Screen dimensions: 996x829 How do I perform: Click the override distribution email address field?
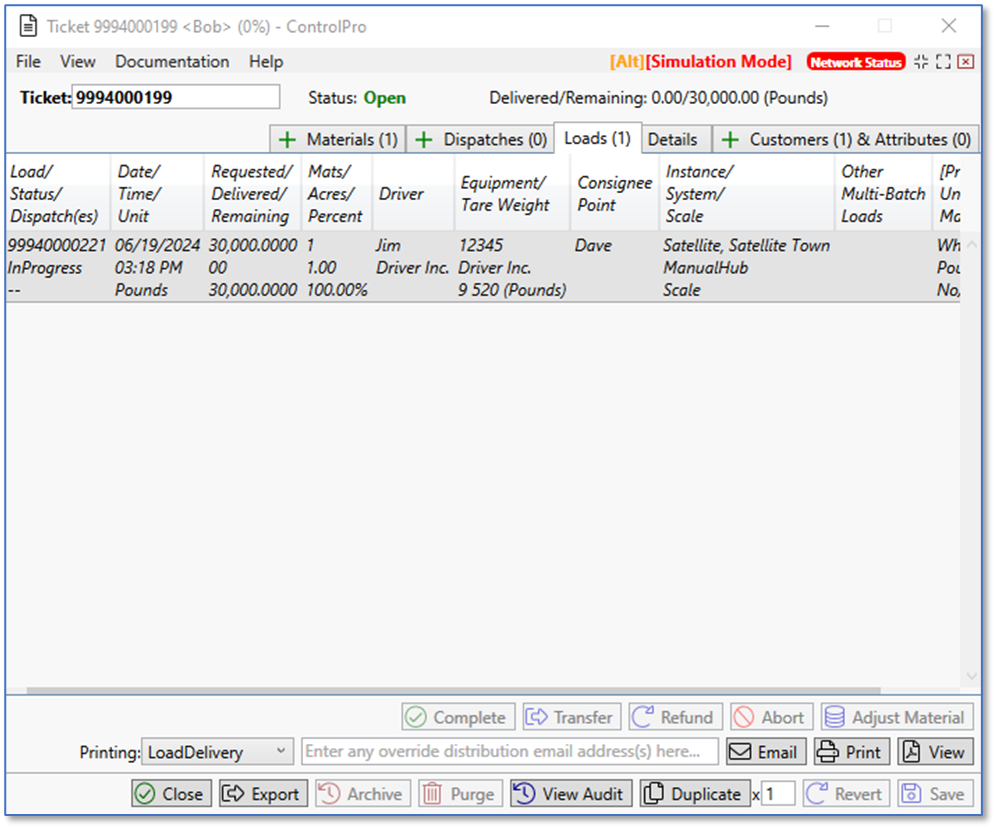510,752
